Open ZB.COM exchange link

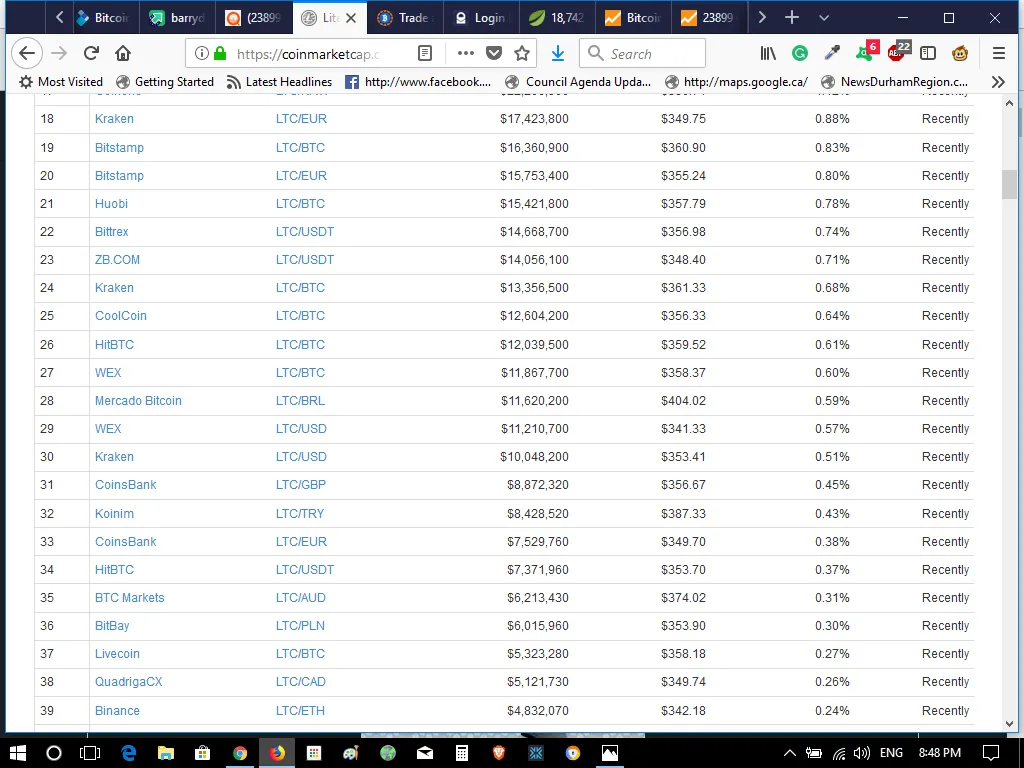(118, 260)
